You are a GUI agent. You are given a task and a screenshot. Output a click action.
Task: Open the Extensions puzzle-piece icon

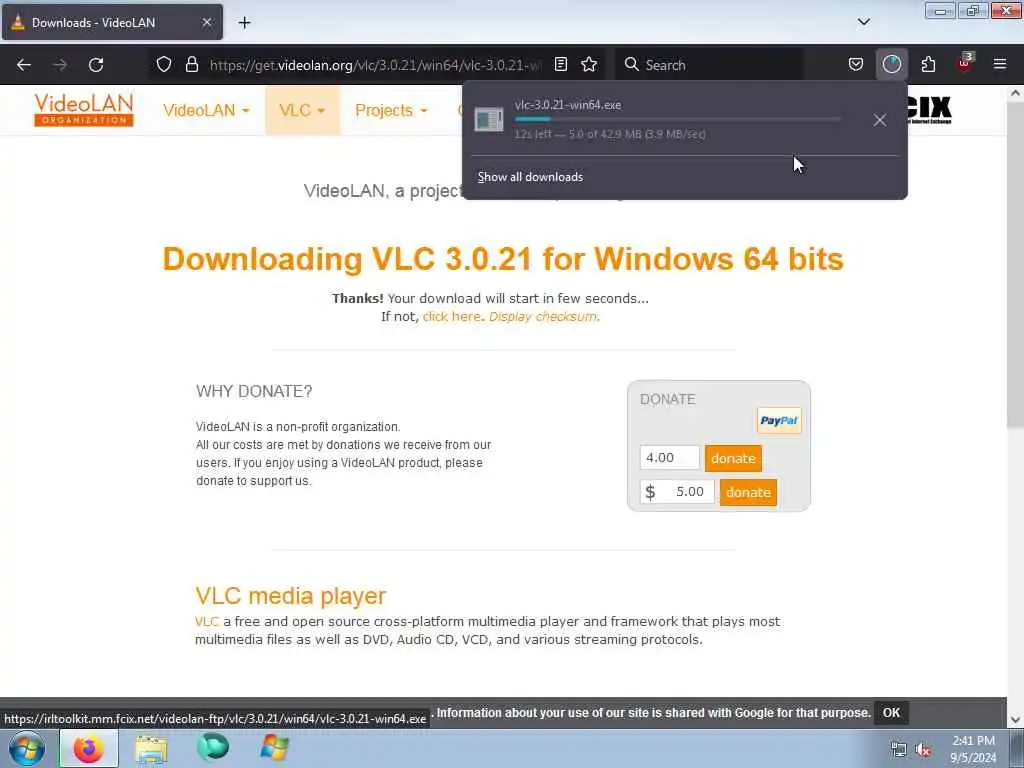point(928,64)
